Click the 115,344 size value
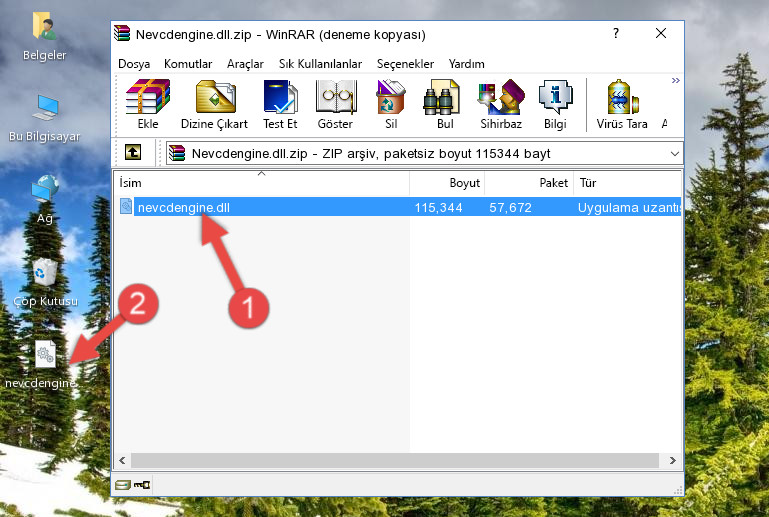The height and width of the screenshot is (517, 769). click(x=438, y=207)
